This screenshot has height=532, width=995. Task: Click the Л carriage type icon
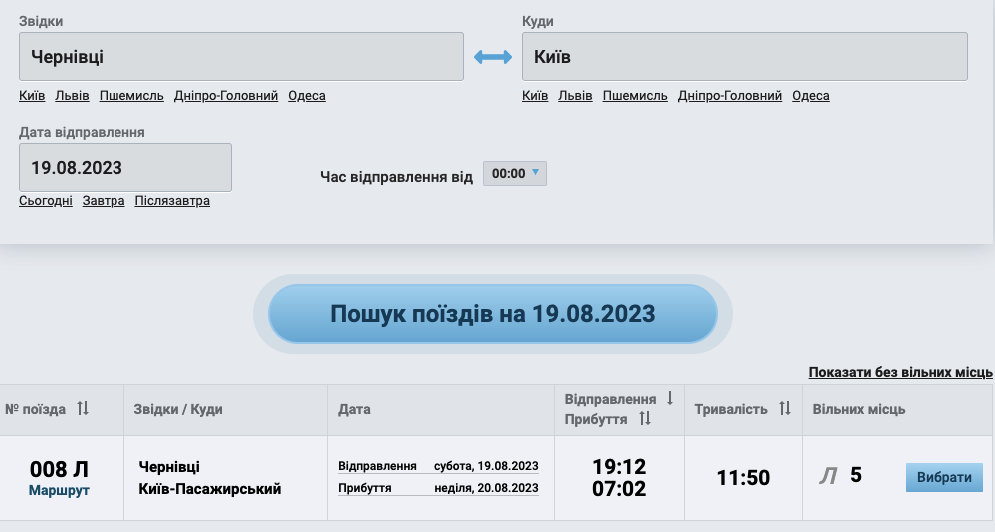coord(828,477)
